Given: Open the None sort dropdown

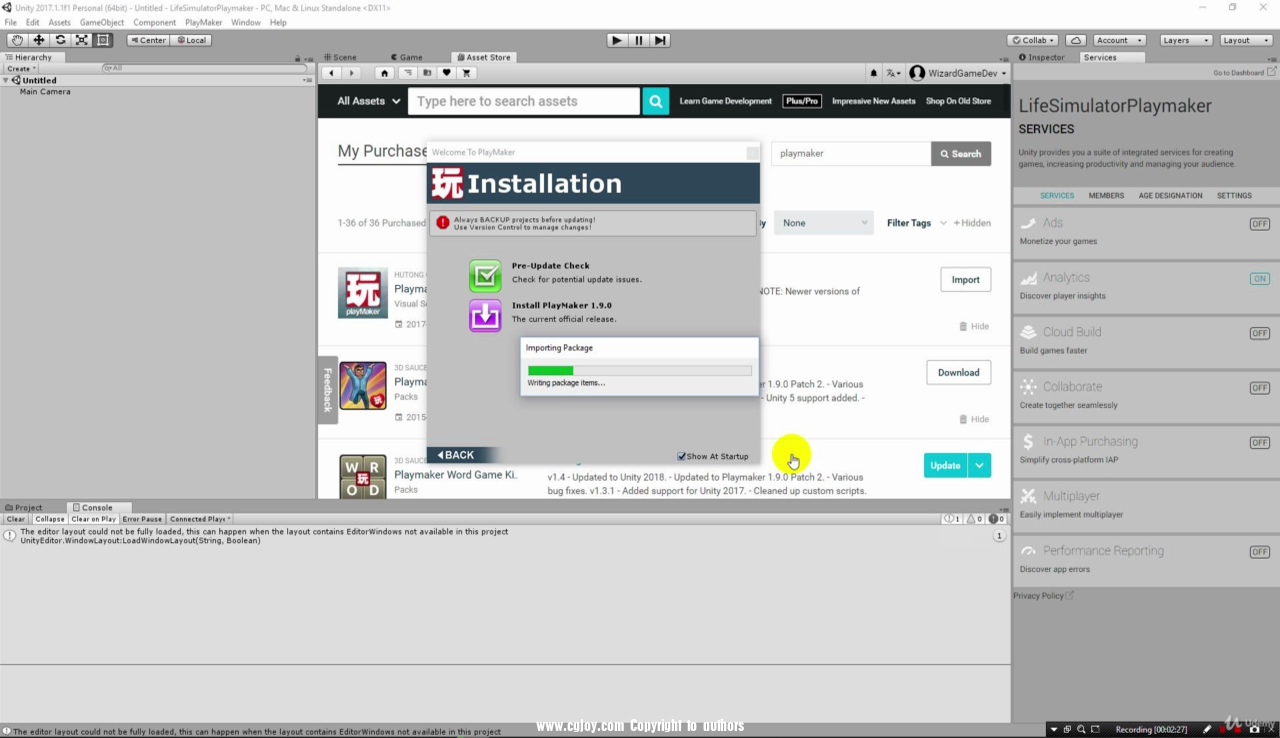Looking at the screenshot, I should point(825,223).
